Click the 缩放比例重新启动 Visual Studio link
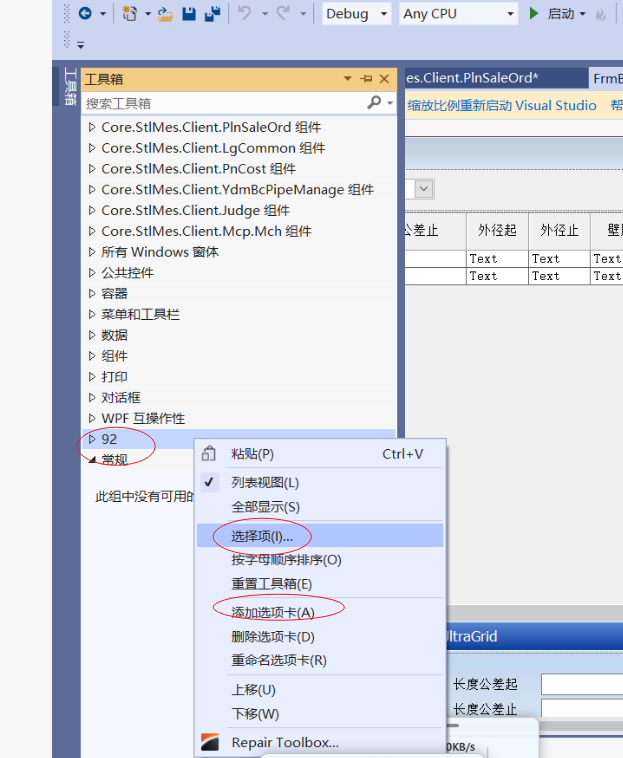This screenshot has height=758, width=623. click(501, 106)
